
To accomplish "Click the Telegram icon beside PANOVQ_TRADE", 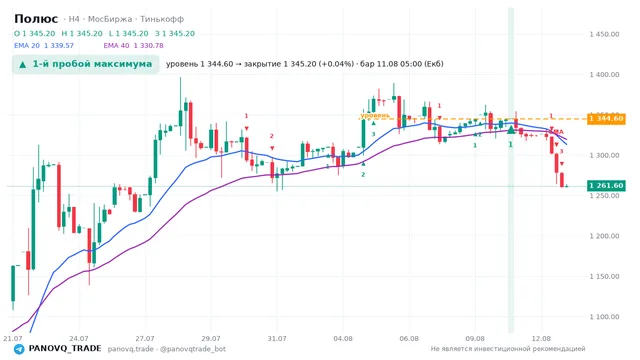I will coord(19,349).
